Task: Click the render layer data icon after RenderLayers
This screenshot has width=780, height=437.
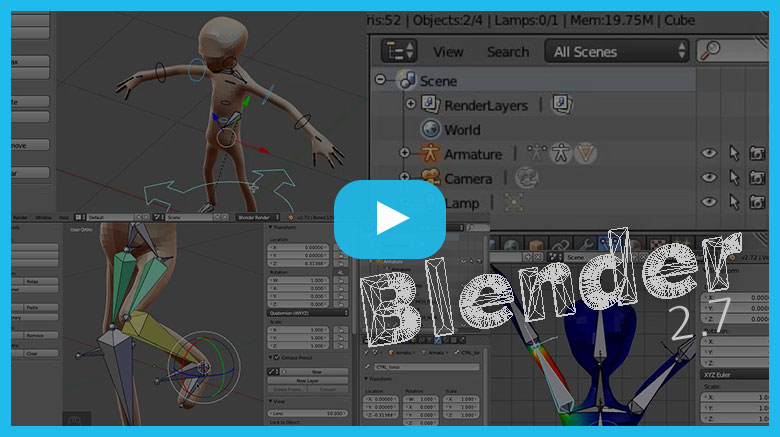Action: coord(562,104)
